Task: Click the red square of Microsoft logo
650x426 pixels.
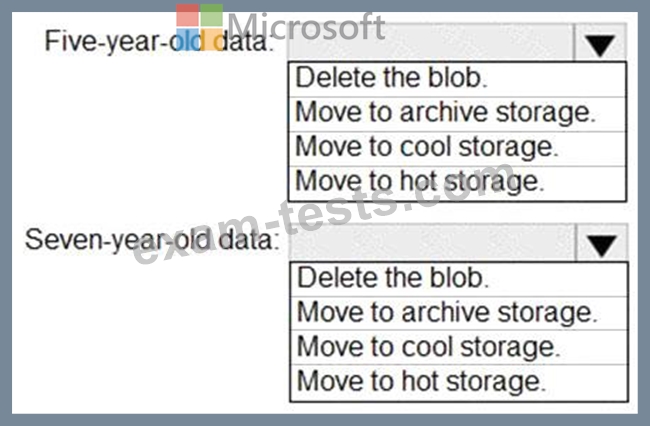Action: pos(186,17)
